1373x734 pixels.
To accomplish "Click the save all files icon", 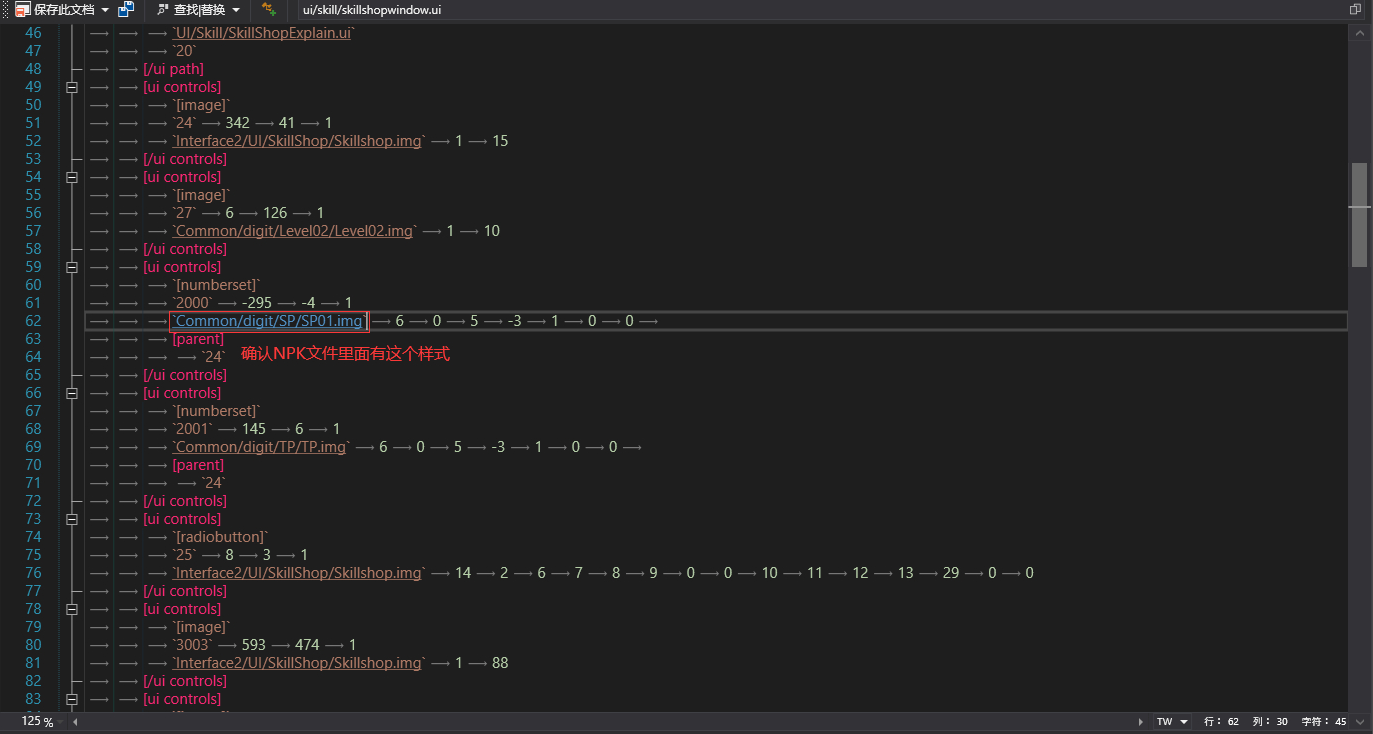I will (x=126, y=10).
